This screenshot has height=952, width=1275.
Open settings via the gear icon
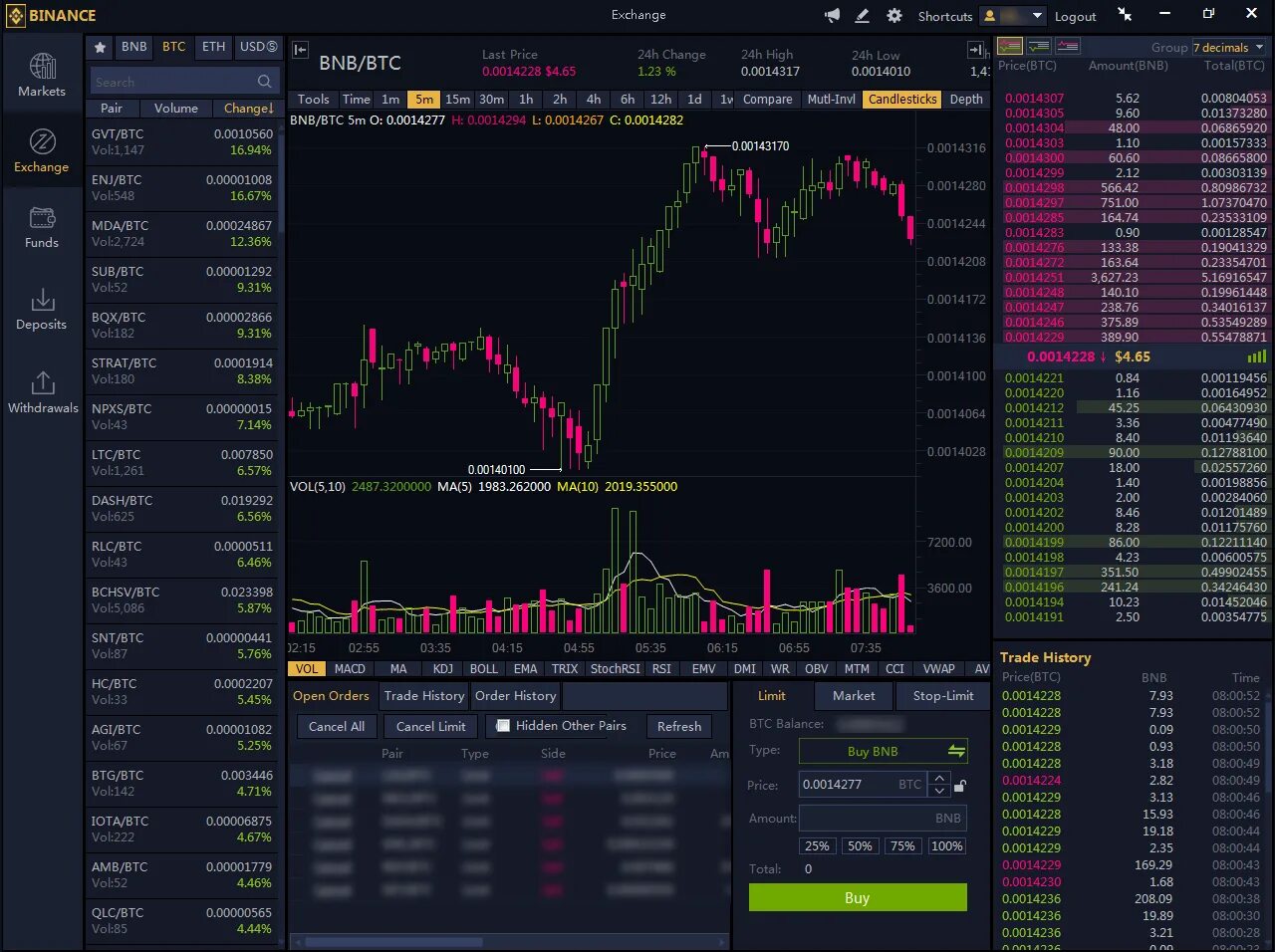coord(892,14)
